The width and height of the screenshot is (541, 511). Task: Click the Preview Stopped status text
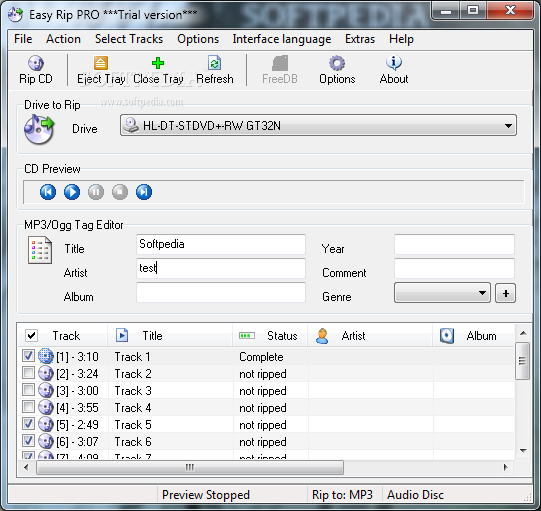tap(206, 495)
